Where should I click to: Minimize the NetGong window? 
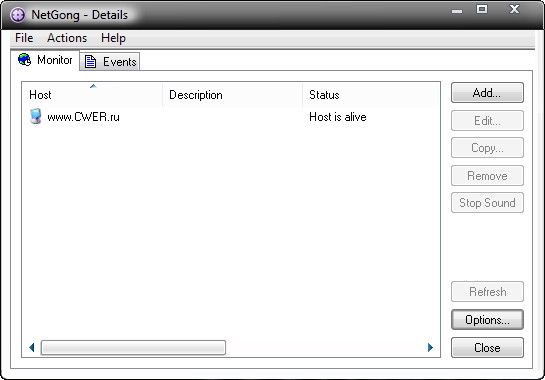457,11
